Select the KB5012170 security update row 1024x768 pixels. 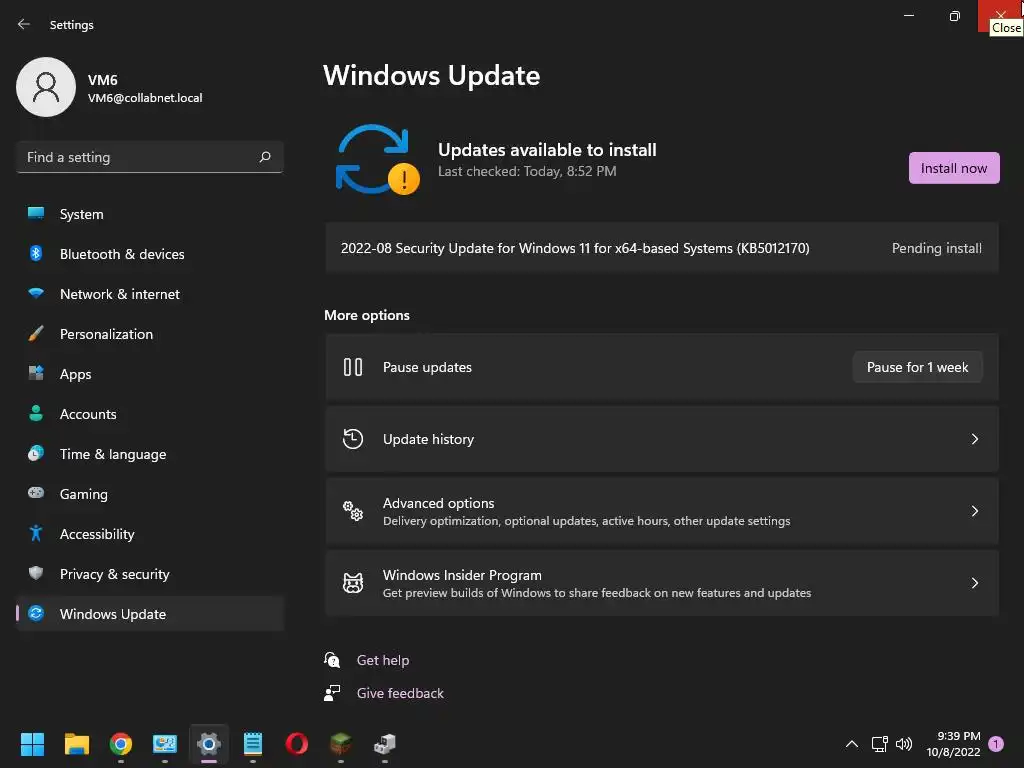click(662, 248)
